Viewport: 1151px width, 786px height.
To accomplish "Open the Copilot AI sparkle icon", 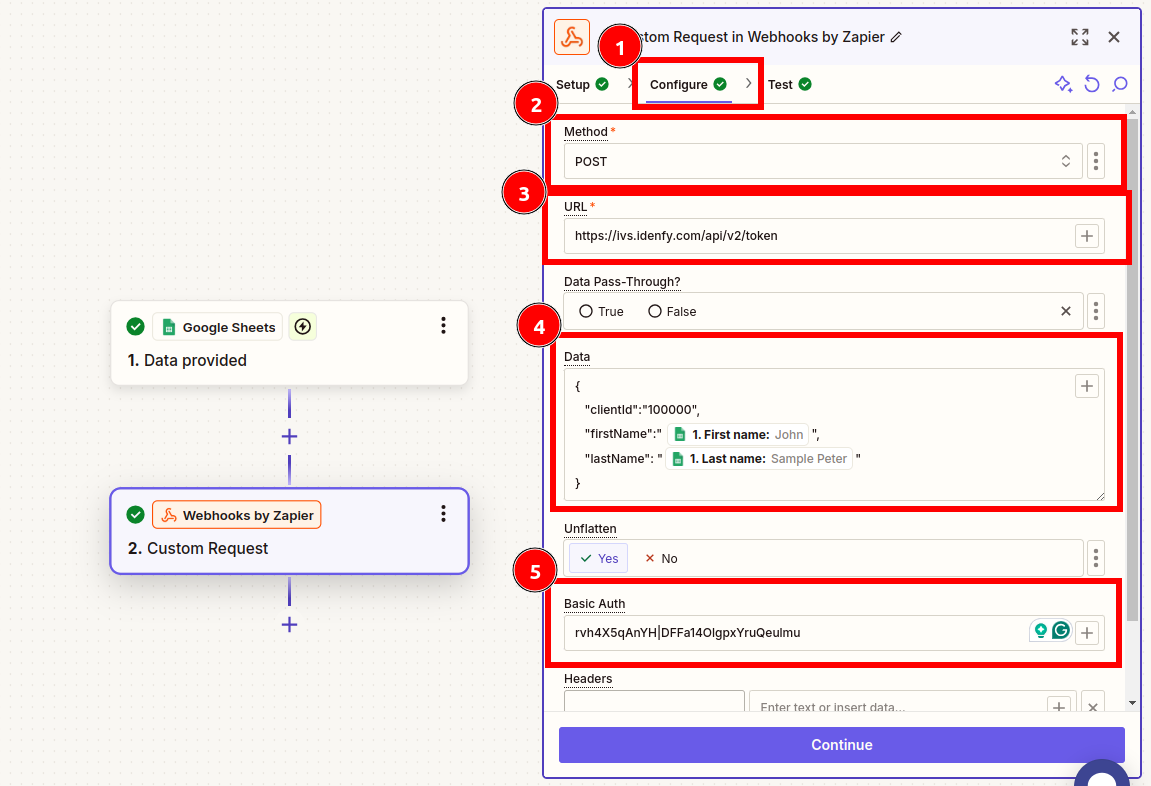I will 1063,84.
